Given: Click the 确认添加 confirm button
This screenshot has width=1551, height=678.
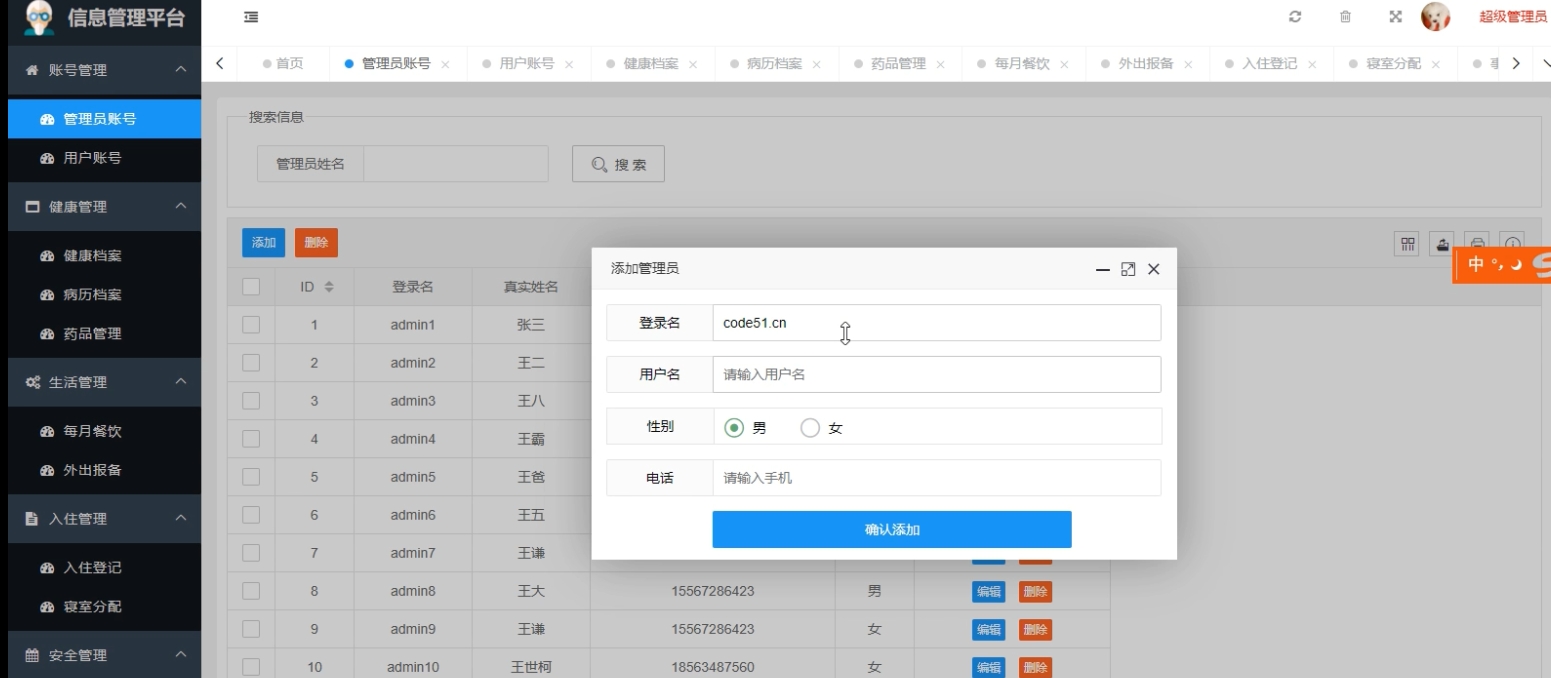Looking at the screenshot, I should [x=890, y=529].
